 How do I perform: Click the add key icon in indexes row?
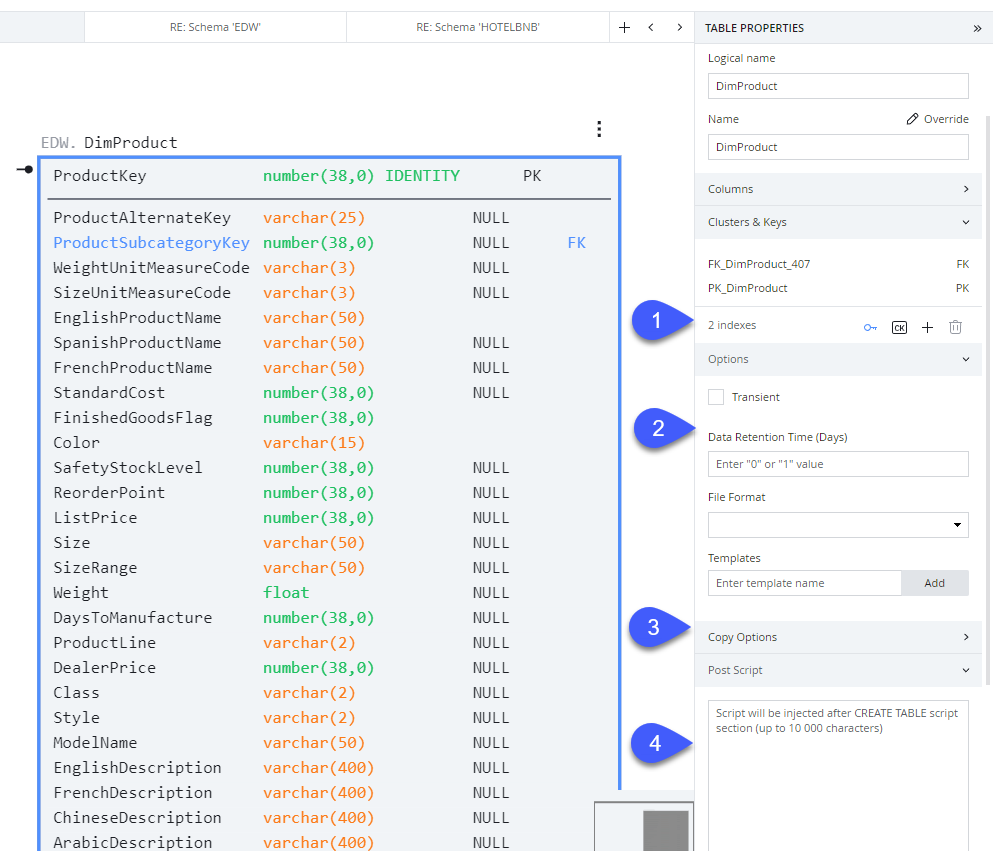pyautogui.click(x=871, y=327)
